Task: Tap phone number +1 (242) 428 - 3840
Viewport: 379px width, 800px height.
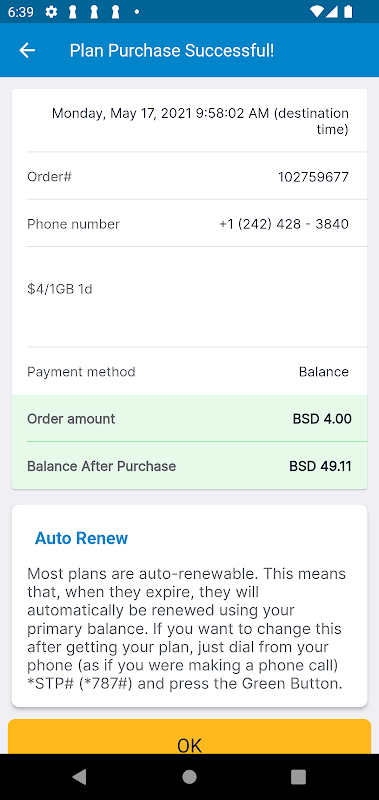Action: [284, 224]
